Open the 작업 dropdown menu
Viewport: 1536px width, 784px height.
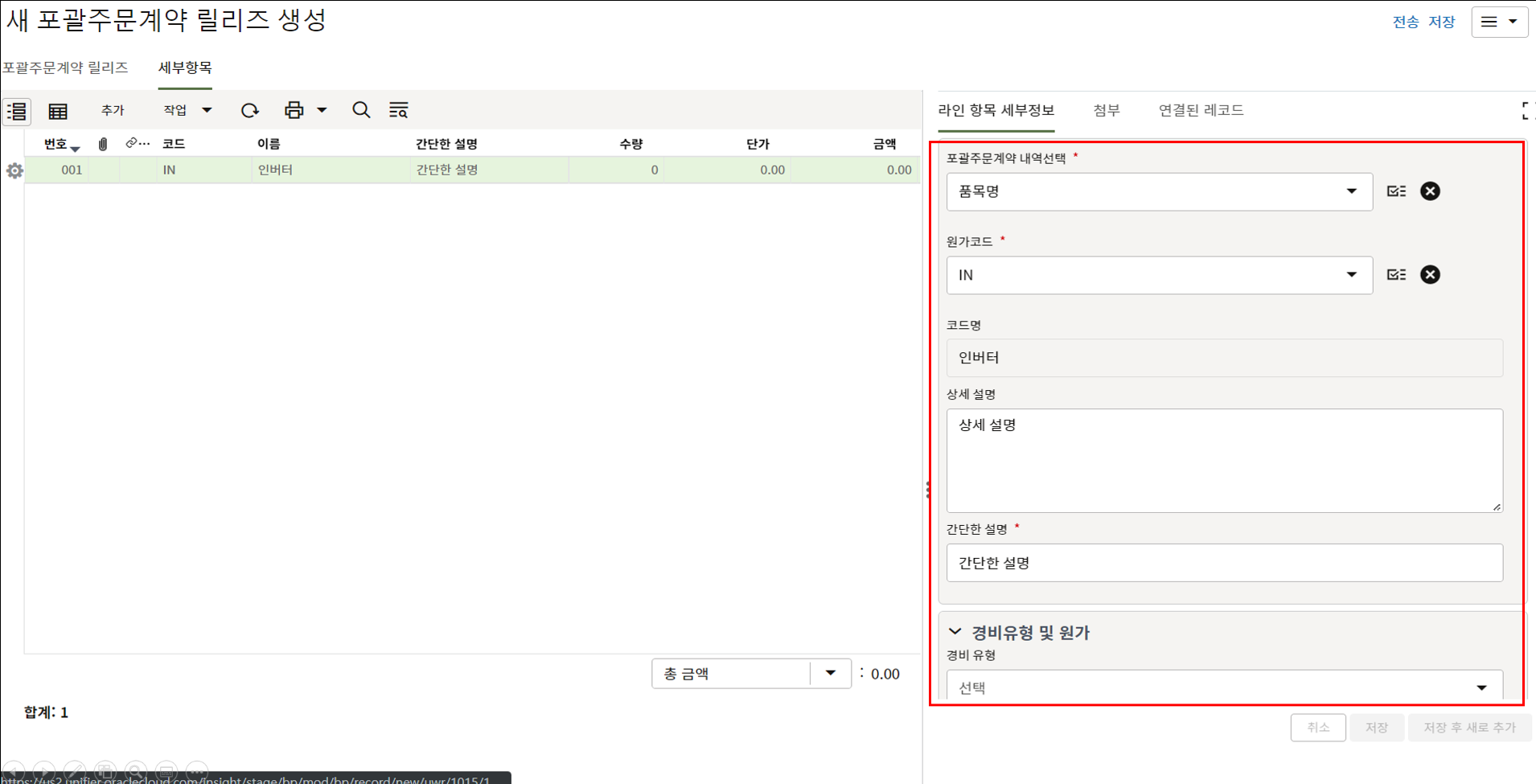187,110
